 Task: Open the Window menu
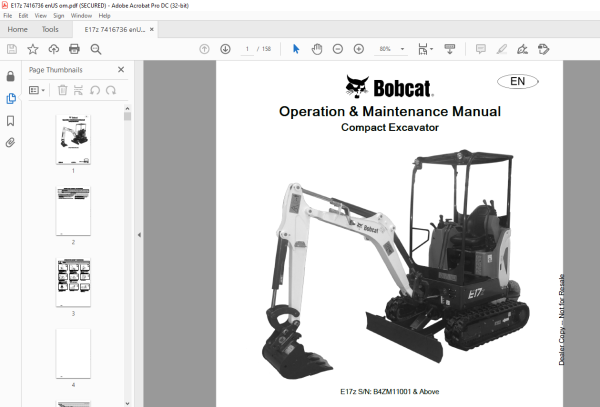tap(81, 16)
